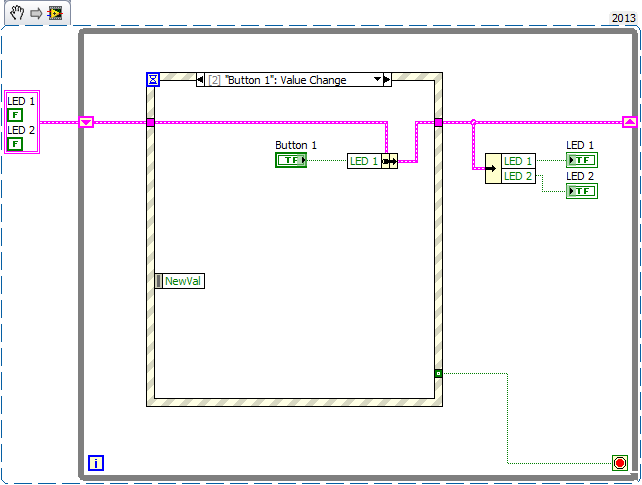Click the LED 2 indicator terminal
642x485 pixels.
(582, 191)
